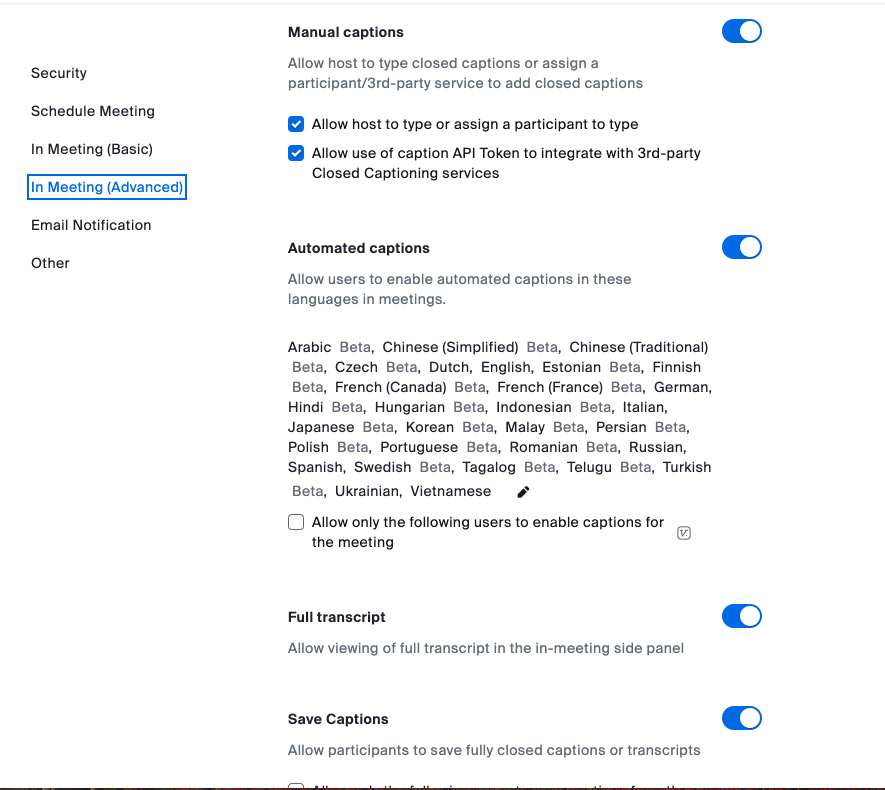885x790 pixels.
Task: Open the Email Notification section
Action: pyautogui.click(x=90, y=225)
